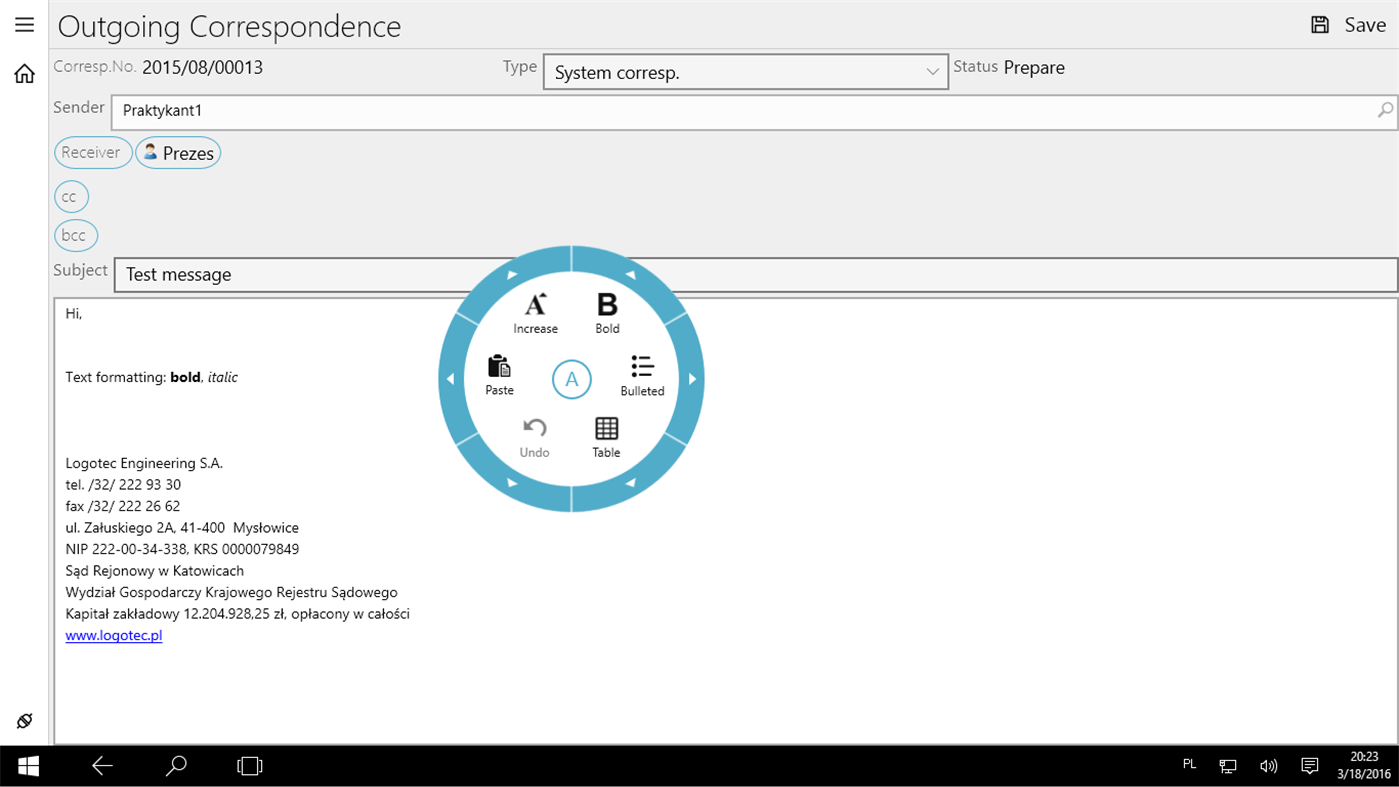The height and width of the screenshot is (787, 1399).
Task: Click the line 'tel. /32/ 222 93 30'
Action: (x=123, y=485)
